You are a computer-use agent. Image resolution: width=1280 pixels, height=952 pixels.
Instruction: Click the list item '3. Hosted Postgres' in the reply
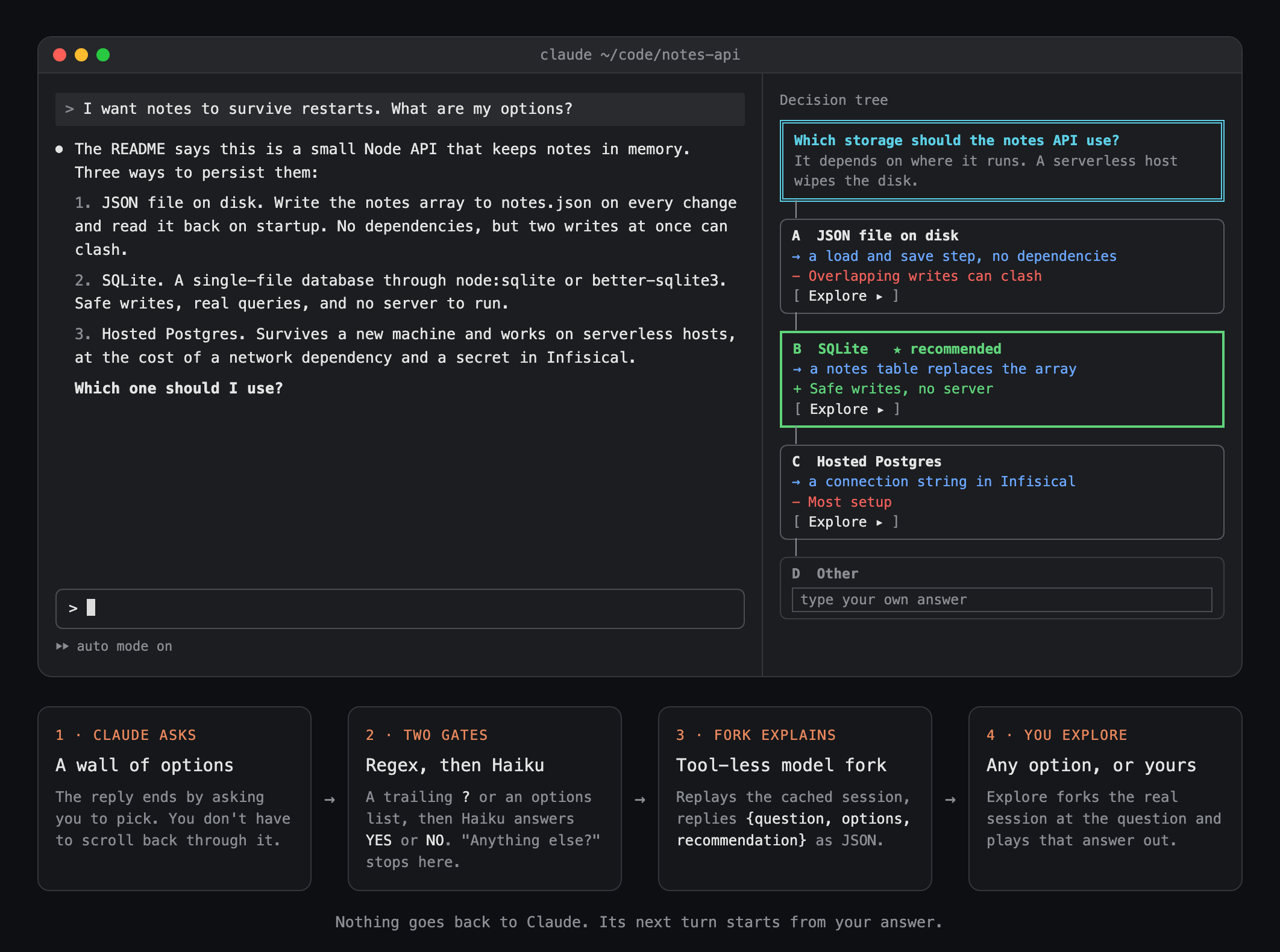[x=405, y=346]
